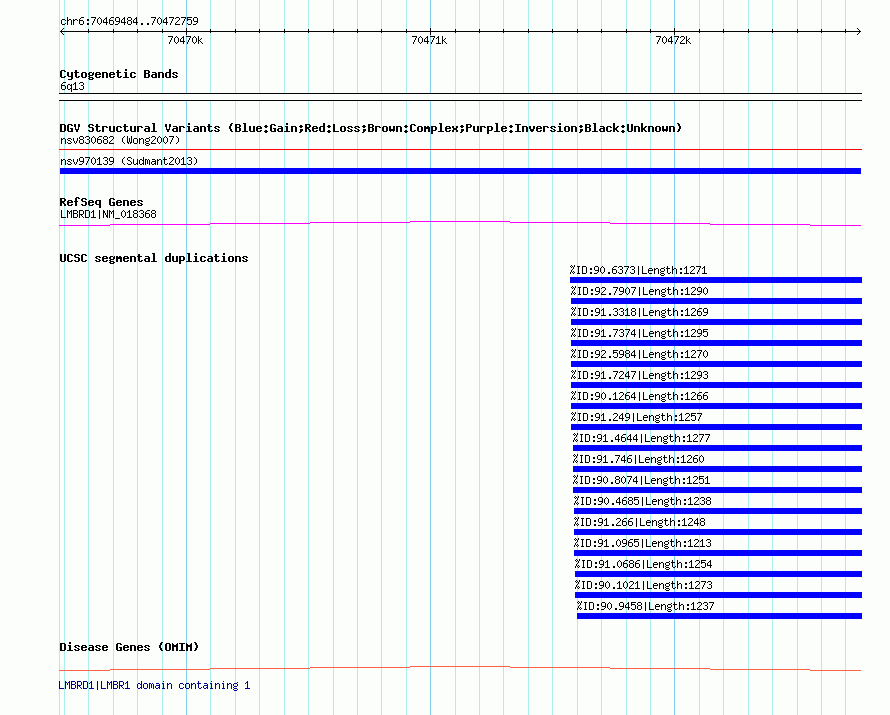Click the UCSC segmental duplications track title

[154, 258]
